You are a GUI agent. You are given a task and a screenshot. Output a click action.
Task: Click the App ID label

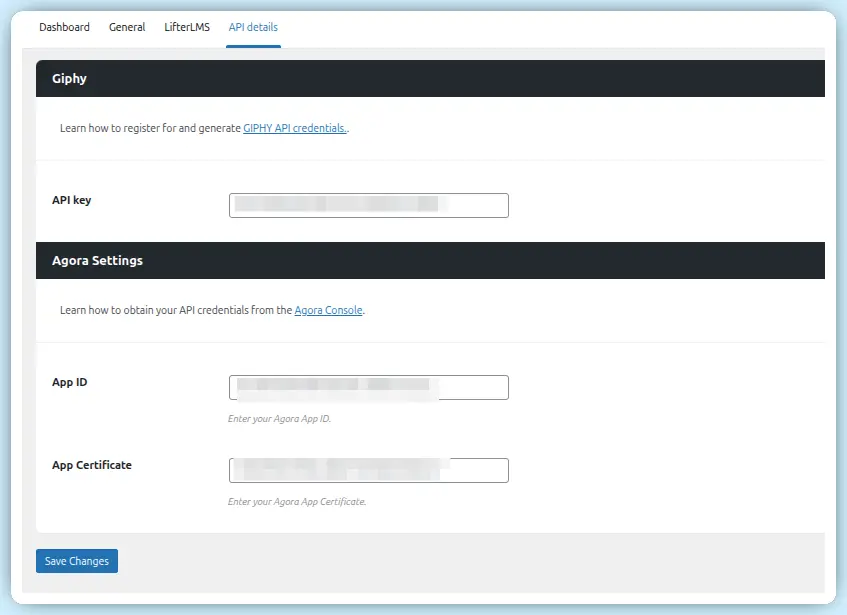(69, 382)
